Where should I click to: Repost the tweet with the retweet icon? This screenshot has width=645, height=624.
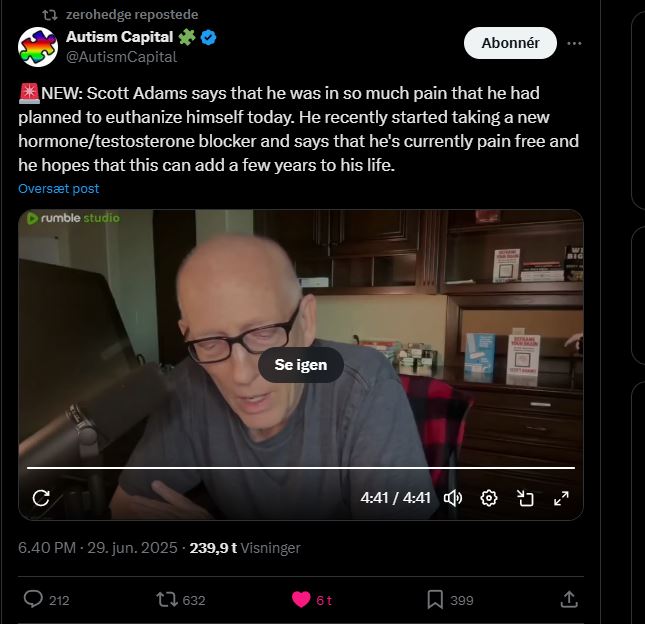click(167, 600)
